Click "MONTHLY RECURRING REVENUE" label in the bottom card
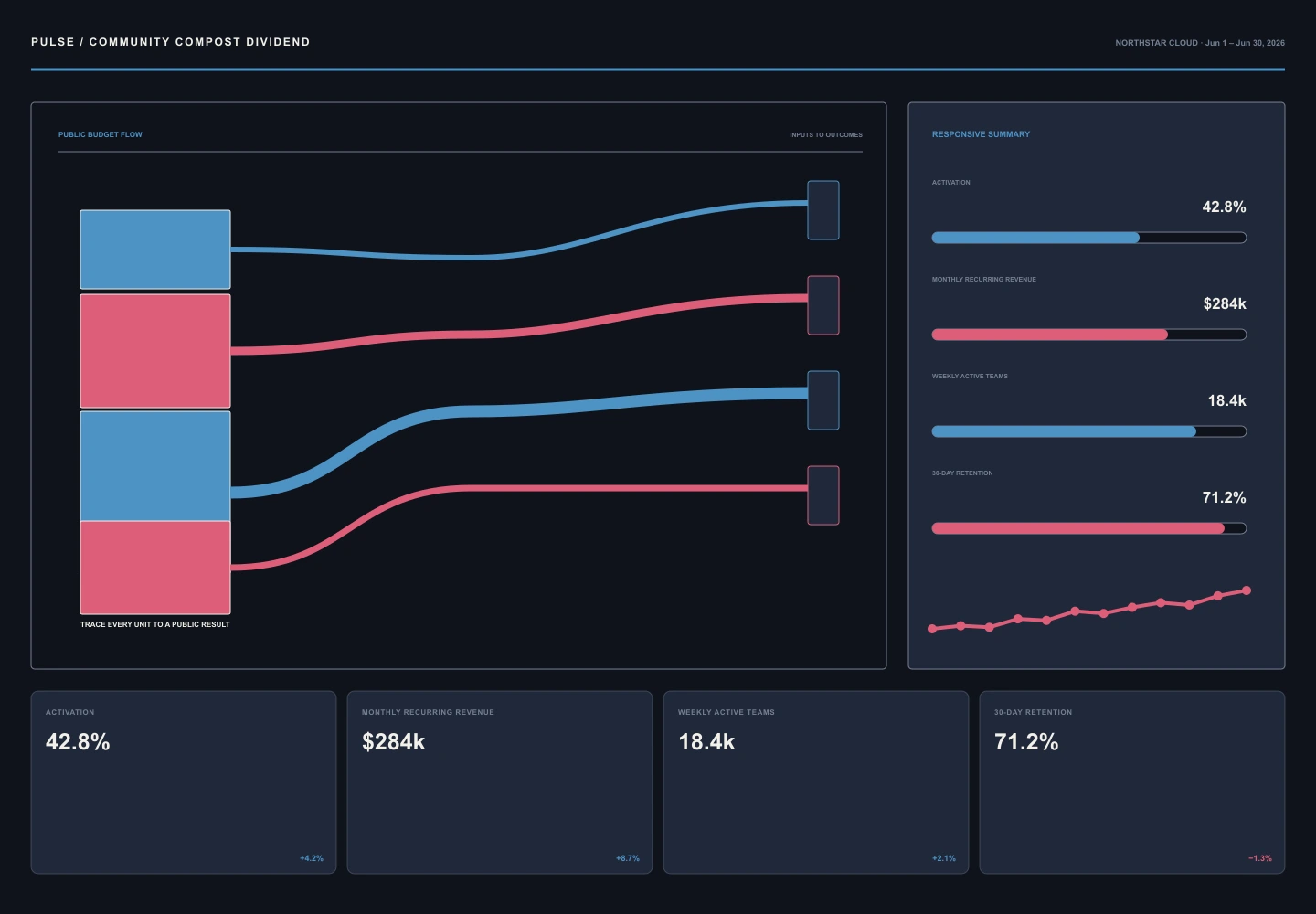1316x914 pixels. coord(428,712)
